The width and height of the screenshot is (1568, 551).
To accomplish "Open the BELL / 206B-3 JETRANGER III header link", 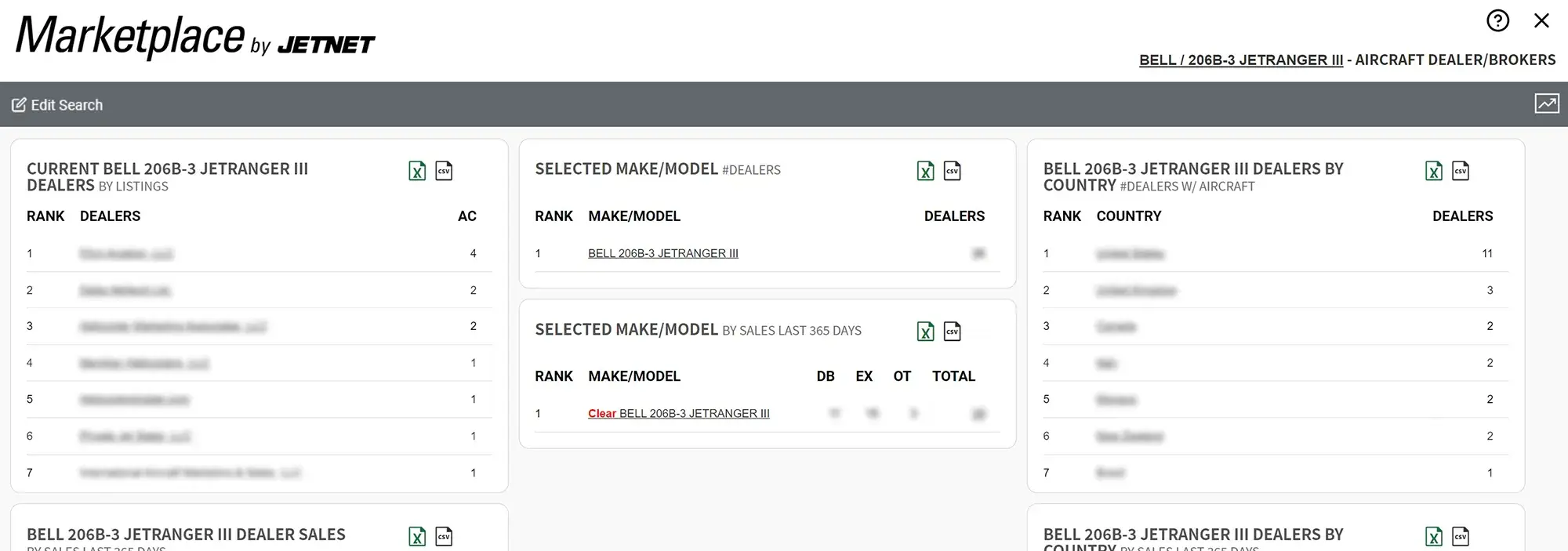I will [1240, 60].
